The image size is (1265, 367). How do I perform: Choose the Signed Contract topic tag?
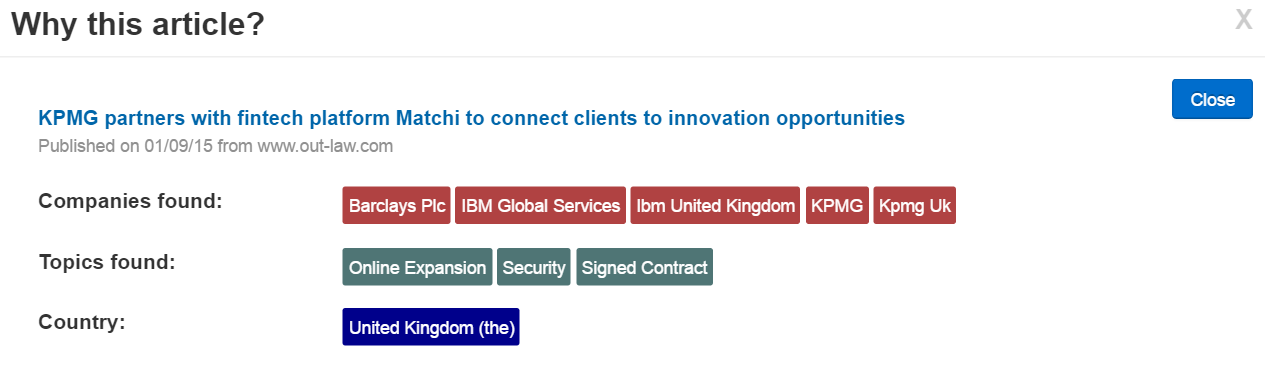coord(644,267)
